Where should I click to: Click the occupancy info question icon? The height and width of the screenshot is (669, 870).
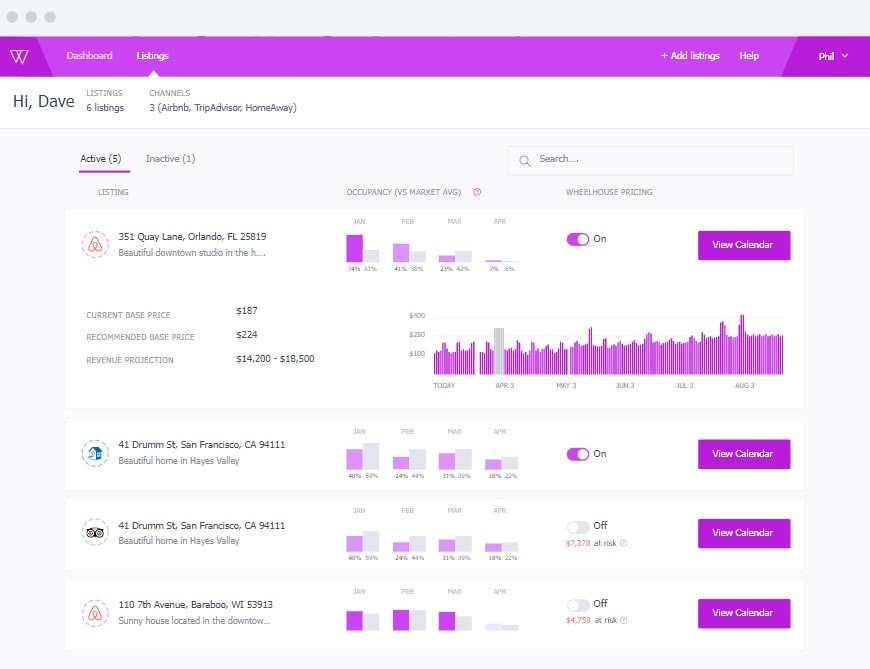[x=477, y=192]
